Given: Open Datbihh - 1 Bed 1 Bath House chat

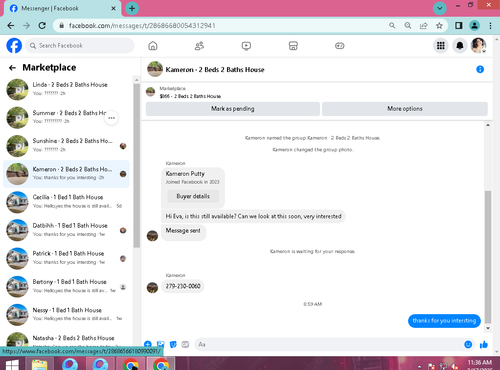Looking at the screenshot, I should (67, 230).
